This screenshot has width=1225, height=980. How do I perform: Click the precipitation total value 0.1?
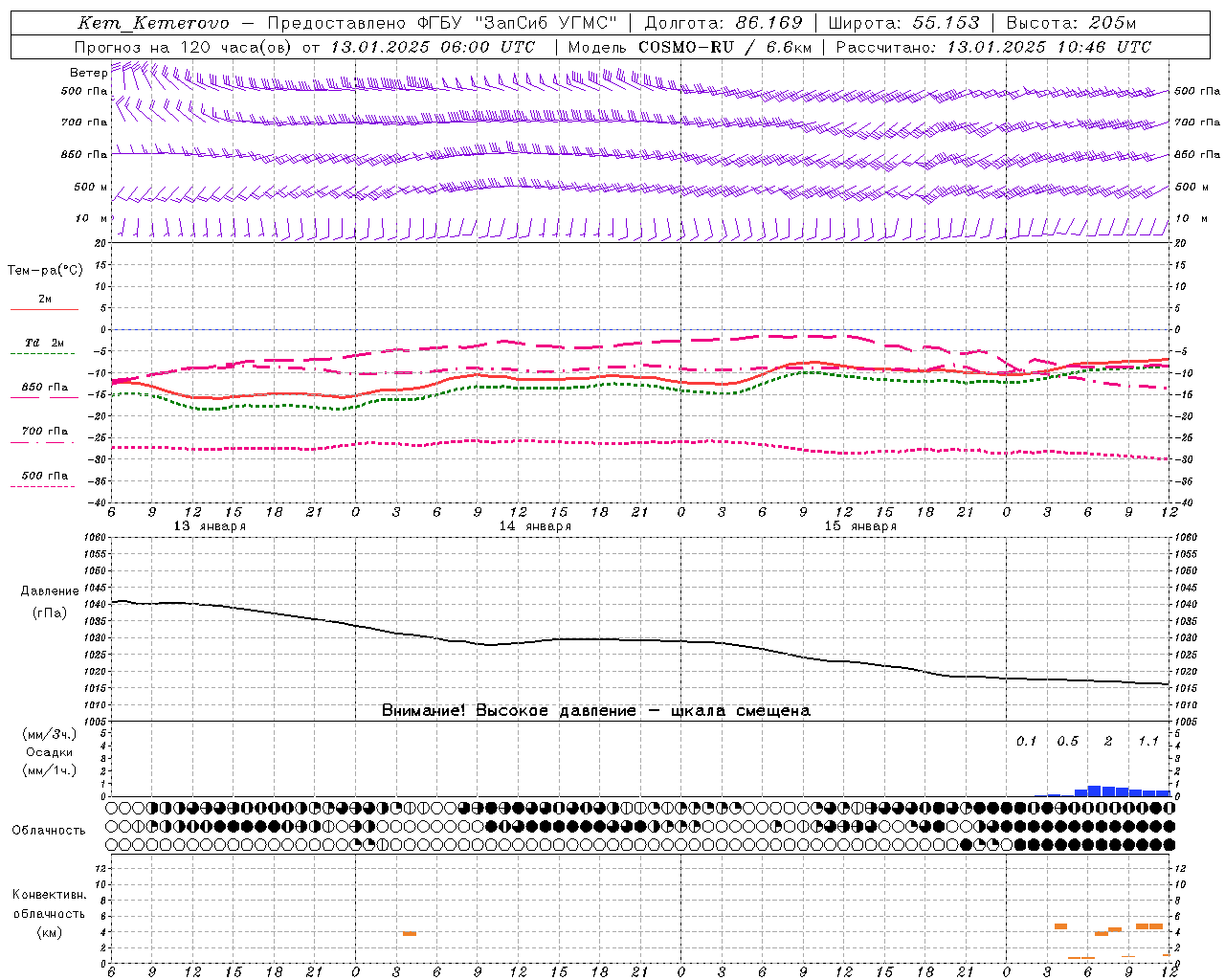(1026, 741)
